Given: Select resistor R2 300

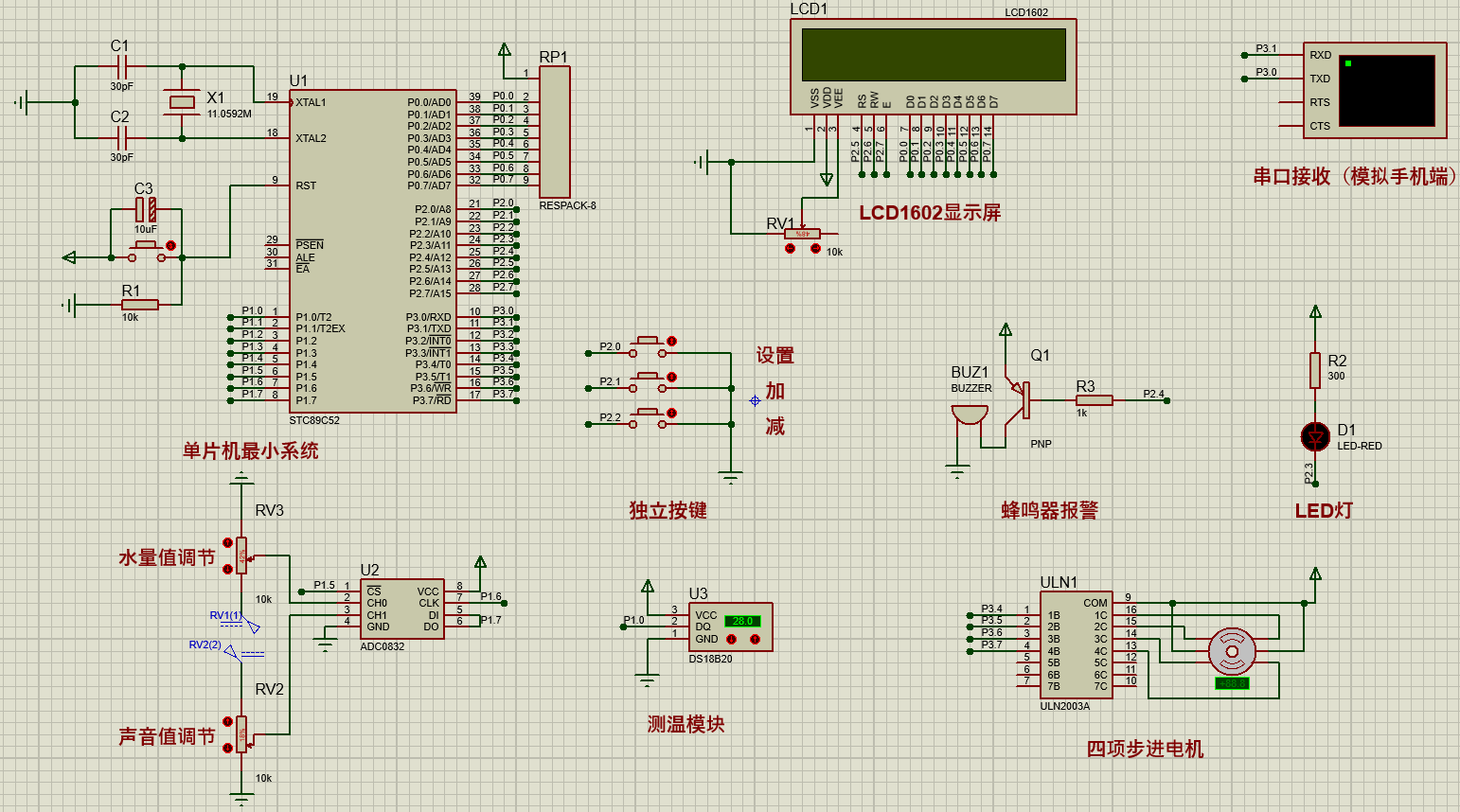Looking at the screenshot, I should (x=1315, y=370).
